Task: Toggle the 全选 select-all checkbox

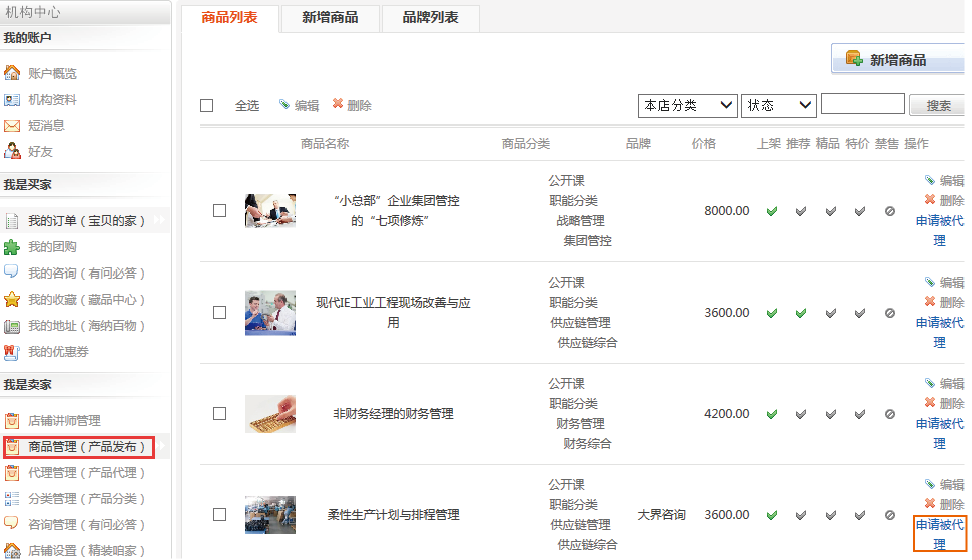Action: 207,106
